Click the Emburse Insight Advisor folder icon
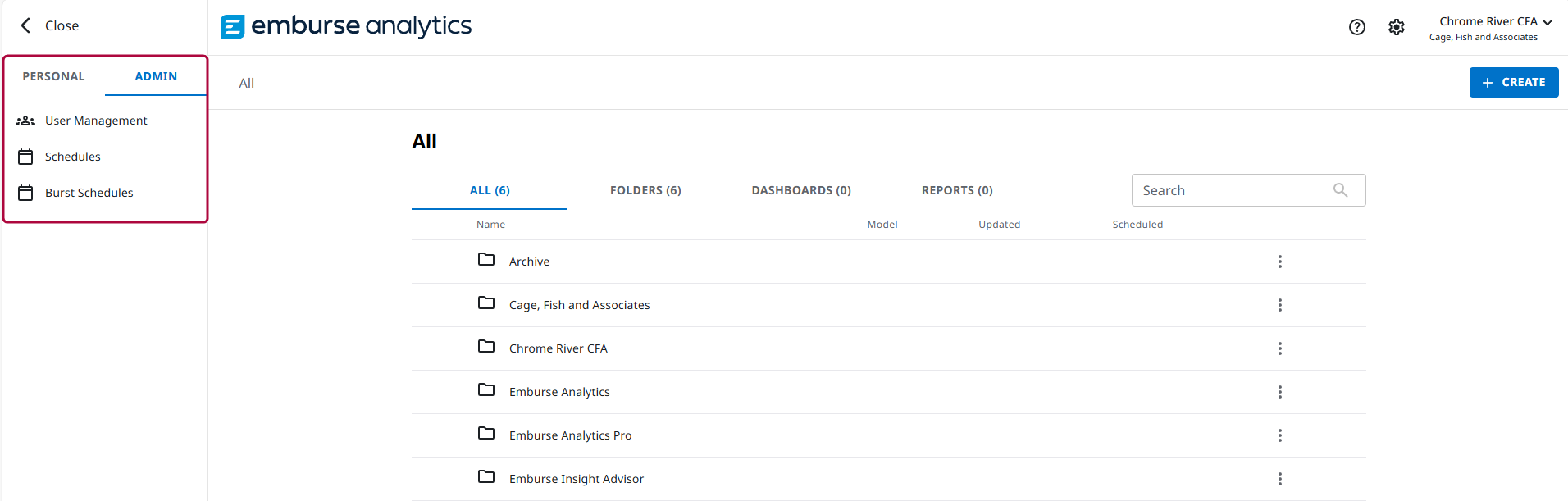 [486, 476]
